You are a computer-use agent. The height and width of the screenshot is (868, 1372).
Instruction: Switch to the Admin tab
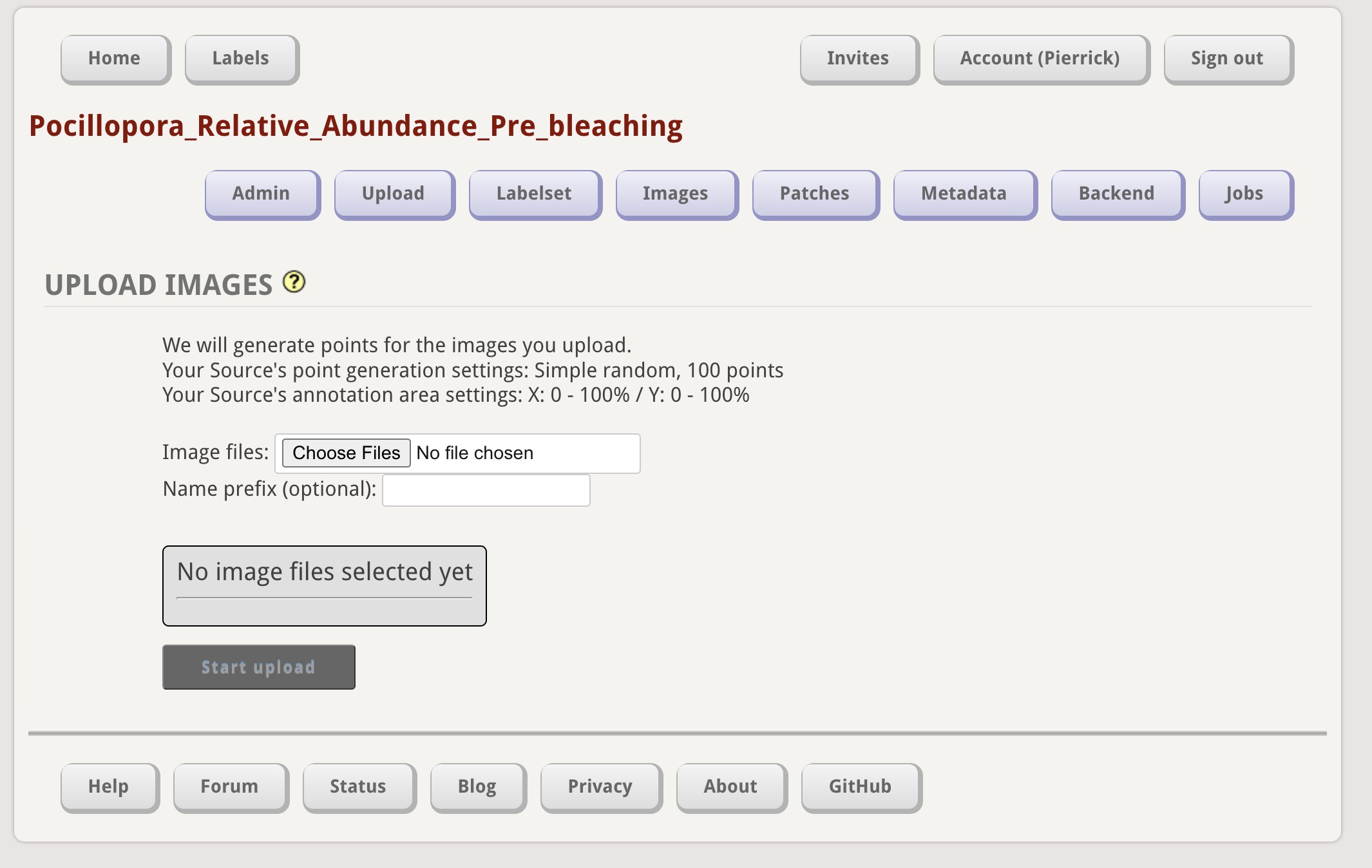[x=262, y=194]
